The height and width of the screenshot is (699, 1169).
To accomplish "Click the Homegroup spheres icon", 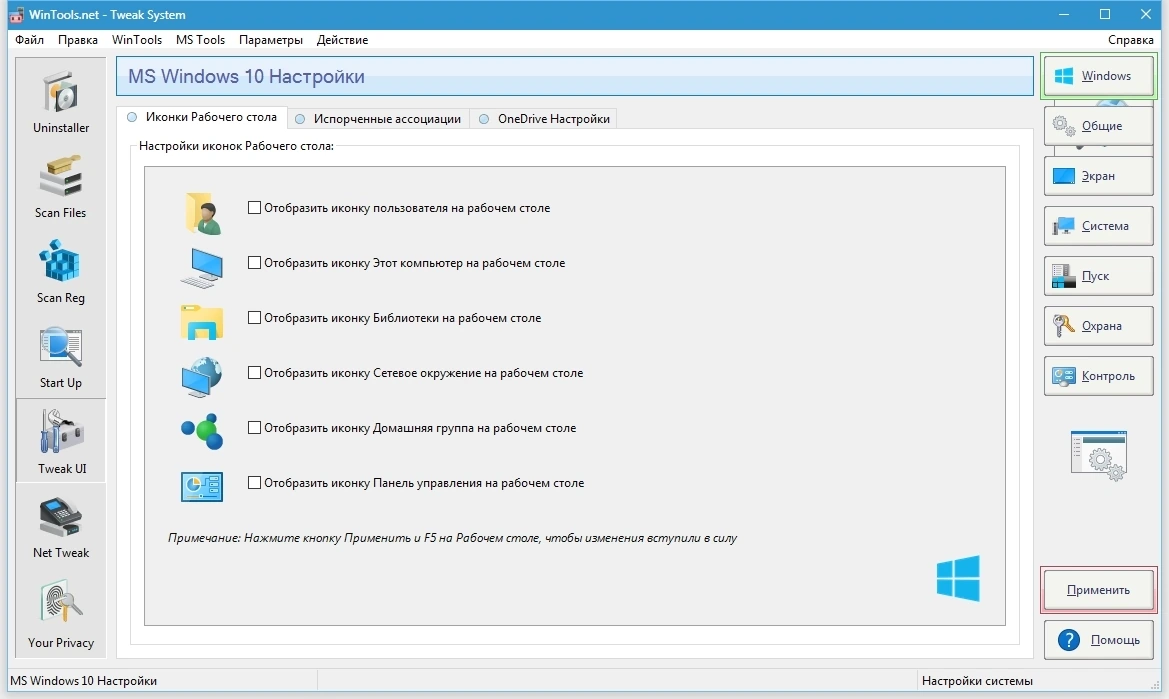I will coord(201,431).
